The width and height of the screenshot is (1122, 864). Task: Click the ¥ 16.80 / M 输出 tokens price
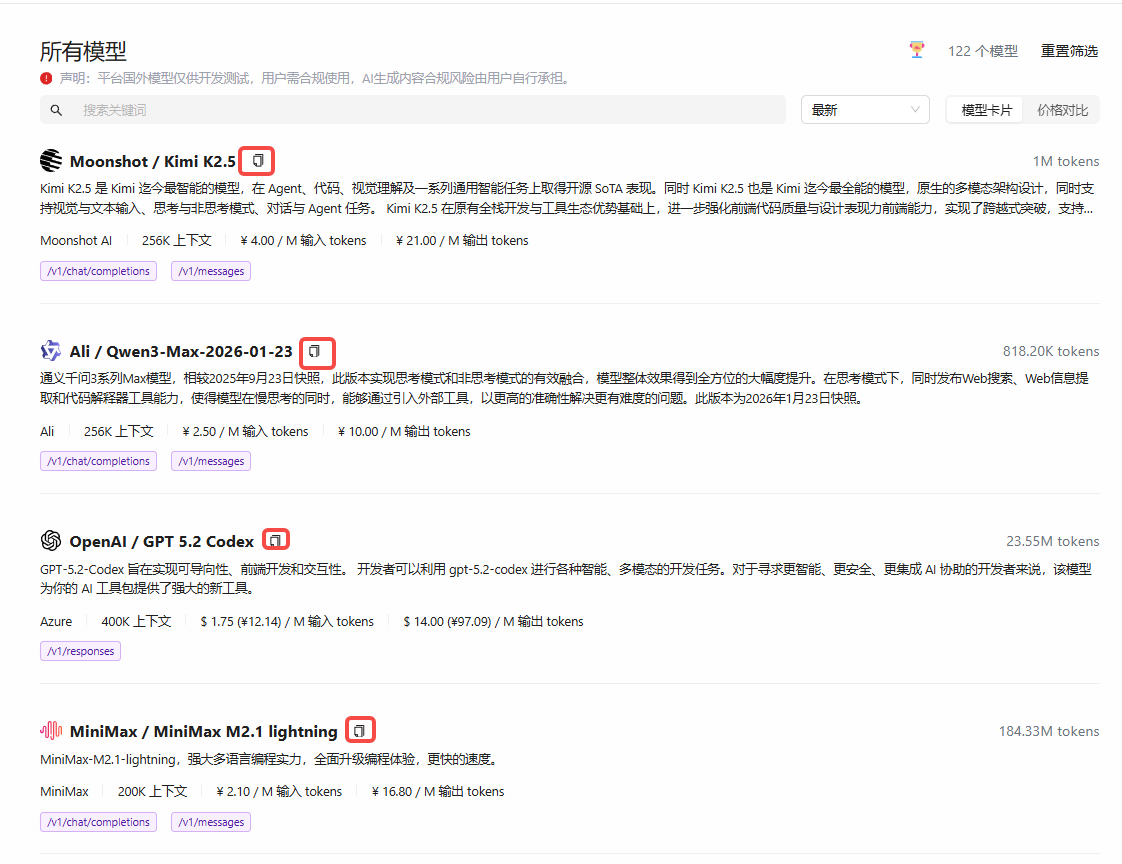tap(438, 792)
